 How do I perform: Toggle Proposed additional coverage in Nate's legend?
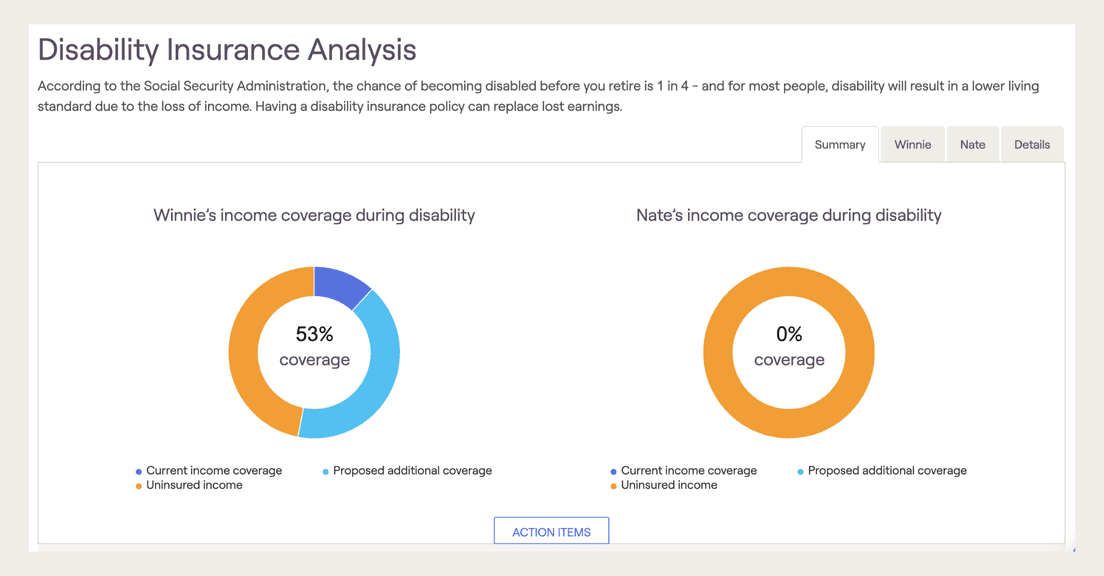[x=882, y=470]
